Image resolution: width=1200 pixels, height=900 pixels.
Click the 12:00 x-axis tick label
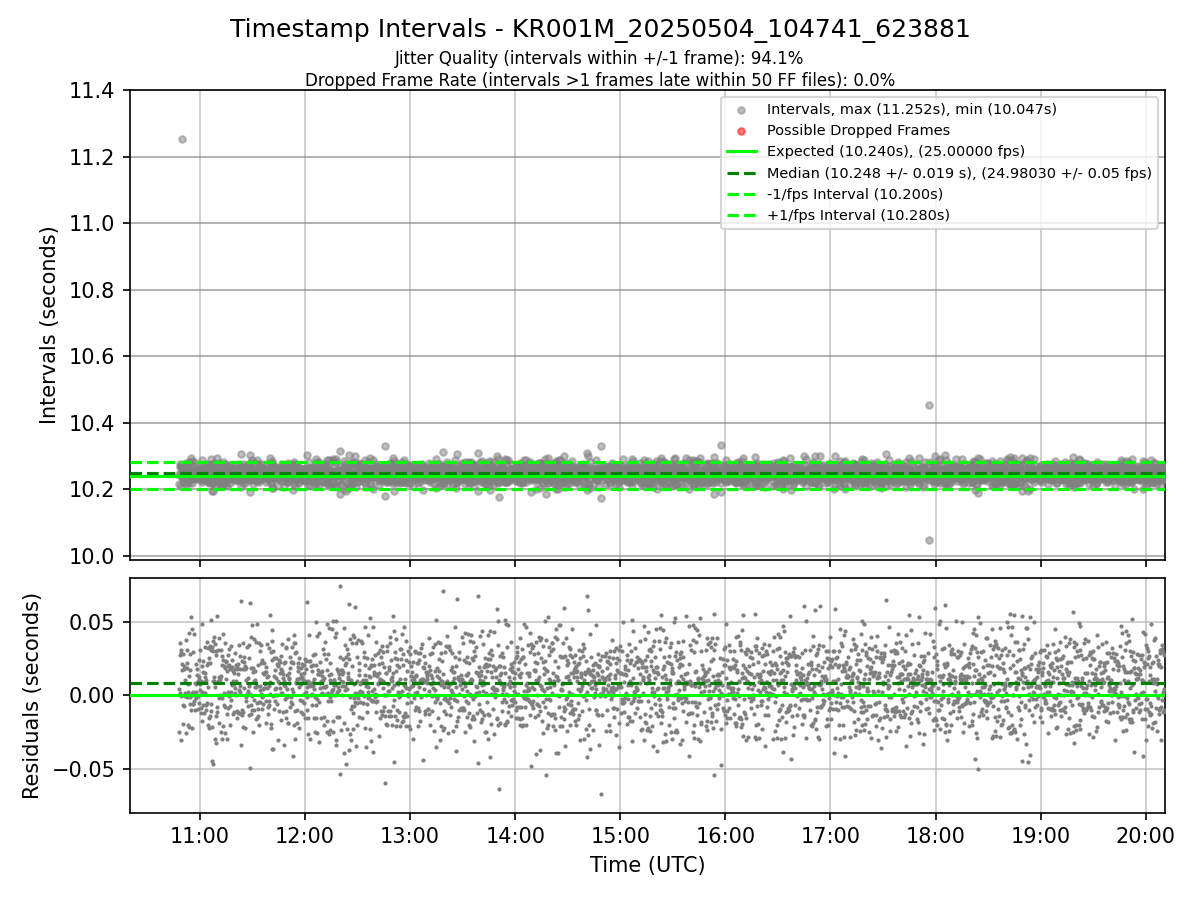pyautogui.click(x=305, y=835)
